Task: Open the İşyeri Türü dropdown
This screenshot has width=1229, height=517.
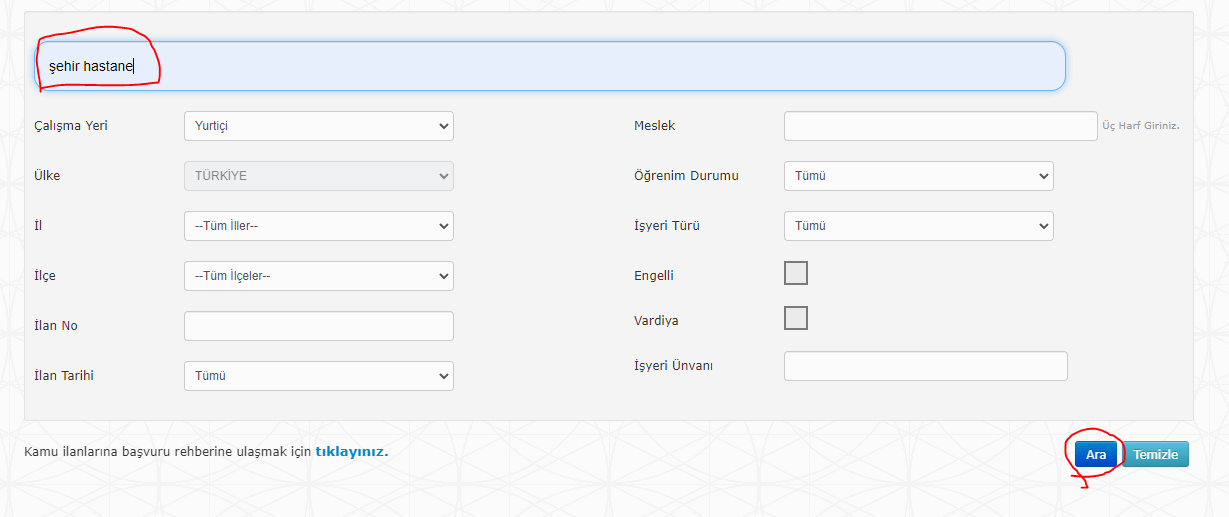Action: tap(919, 226)
